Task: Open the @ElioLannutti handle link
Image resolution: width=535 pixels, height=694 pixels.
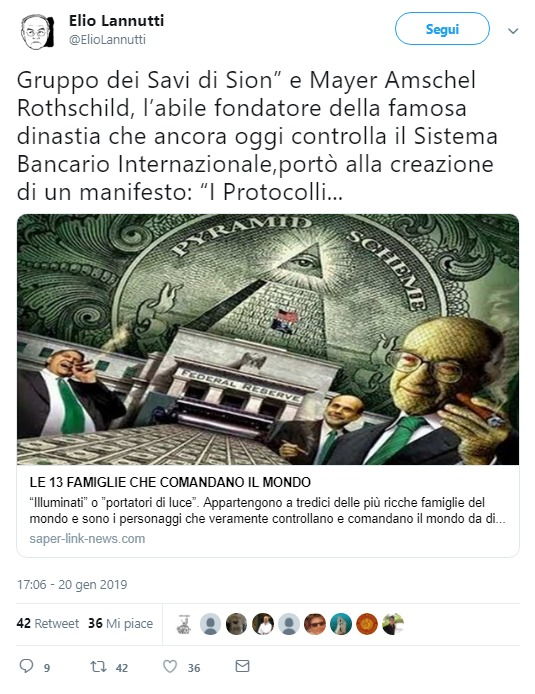Action: coord(107,39)
